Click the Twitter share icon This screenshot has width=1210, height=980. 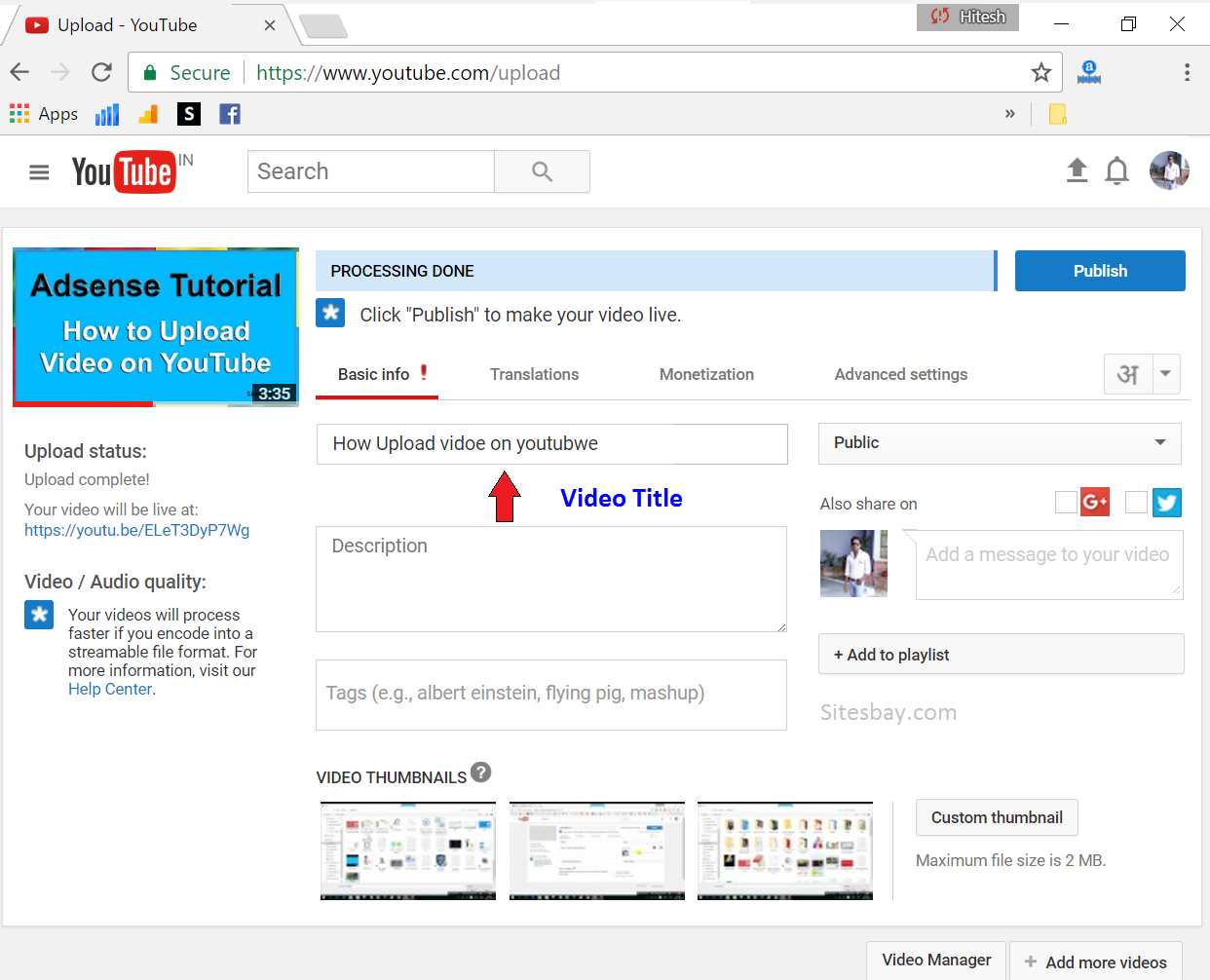1167,502
